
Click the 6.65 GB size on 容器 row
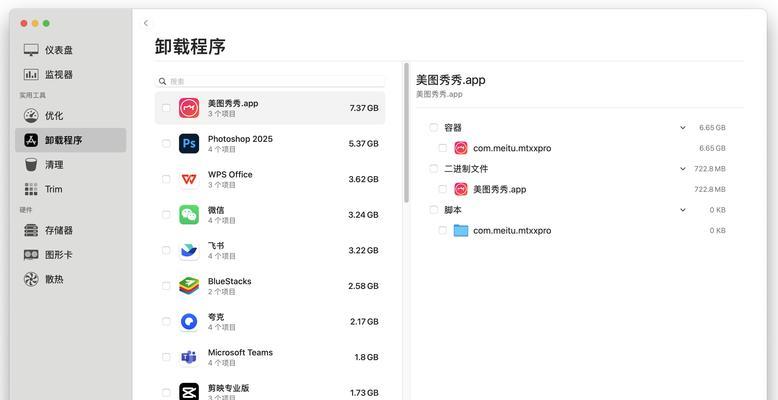pos(713,128)
